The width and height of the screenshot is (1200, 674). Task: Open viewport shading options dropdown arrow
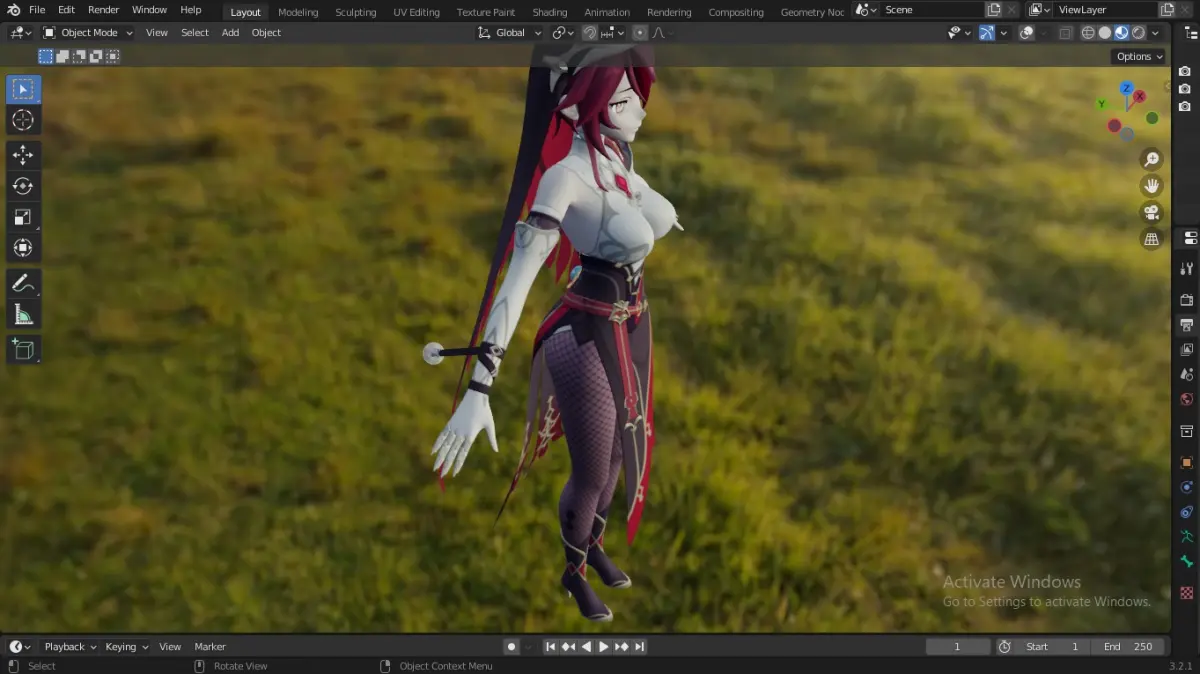pos(1155,32)
